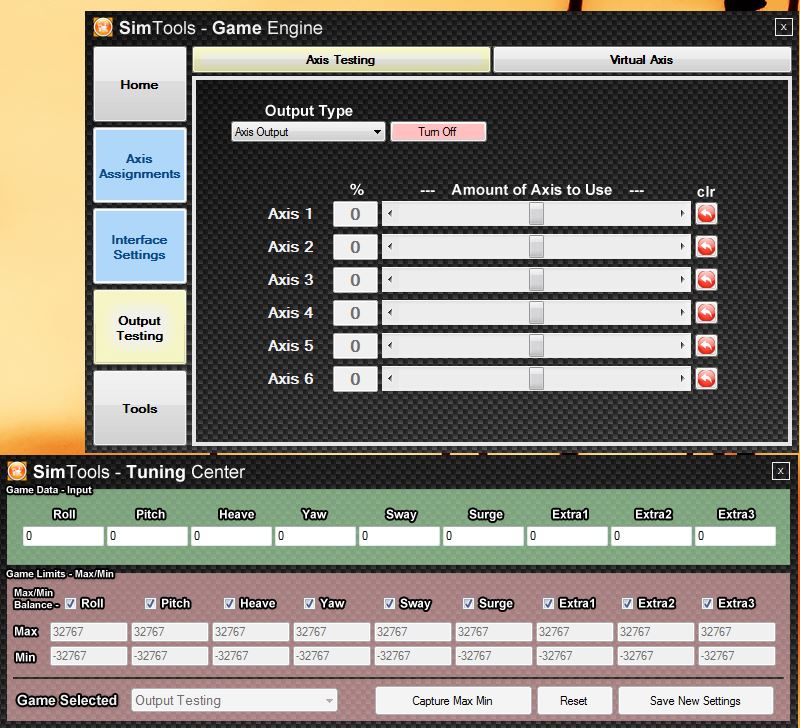This screenshot has height=728, width=800.
Task: Disable the Surge balance checkbox
Action: click(469, 603)
